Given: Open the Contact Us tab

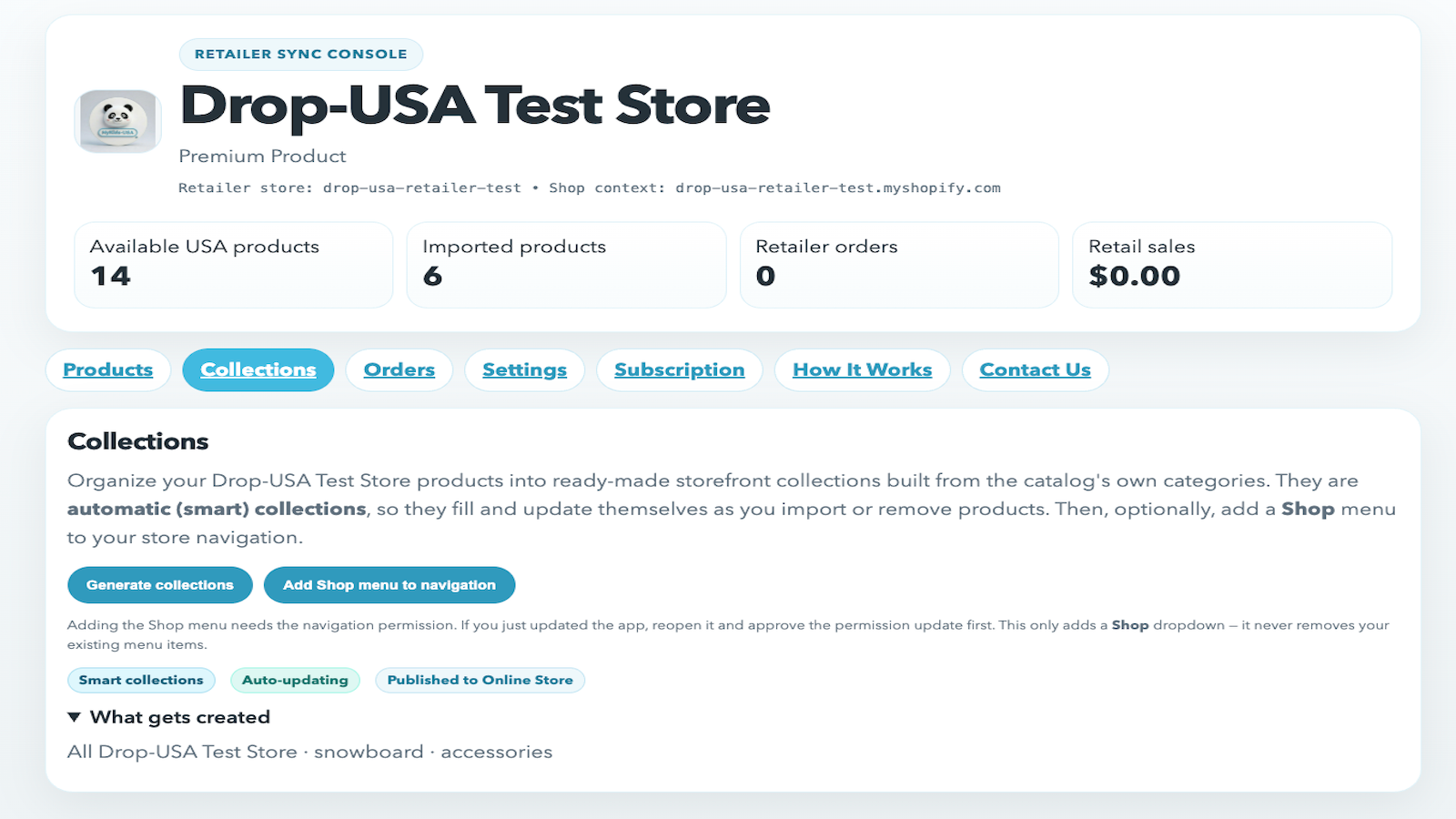Looking at the screenshot, I should click(1036, 369).
